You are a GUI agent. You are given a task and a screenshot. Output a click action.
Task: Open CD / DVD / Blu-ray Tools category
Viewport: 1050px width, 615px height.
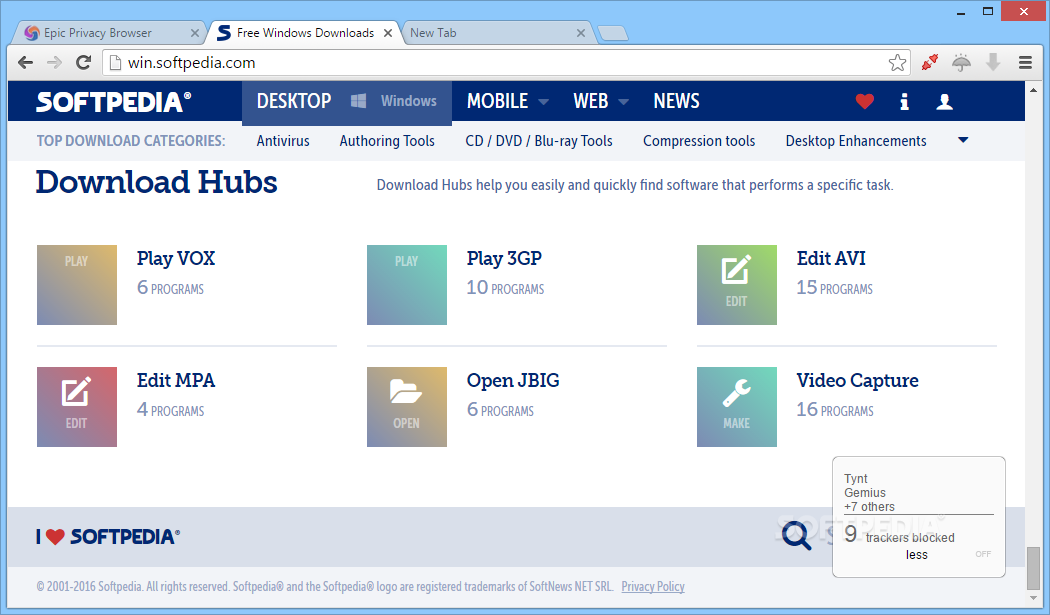coord(539,141)
